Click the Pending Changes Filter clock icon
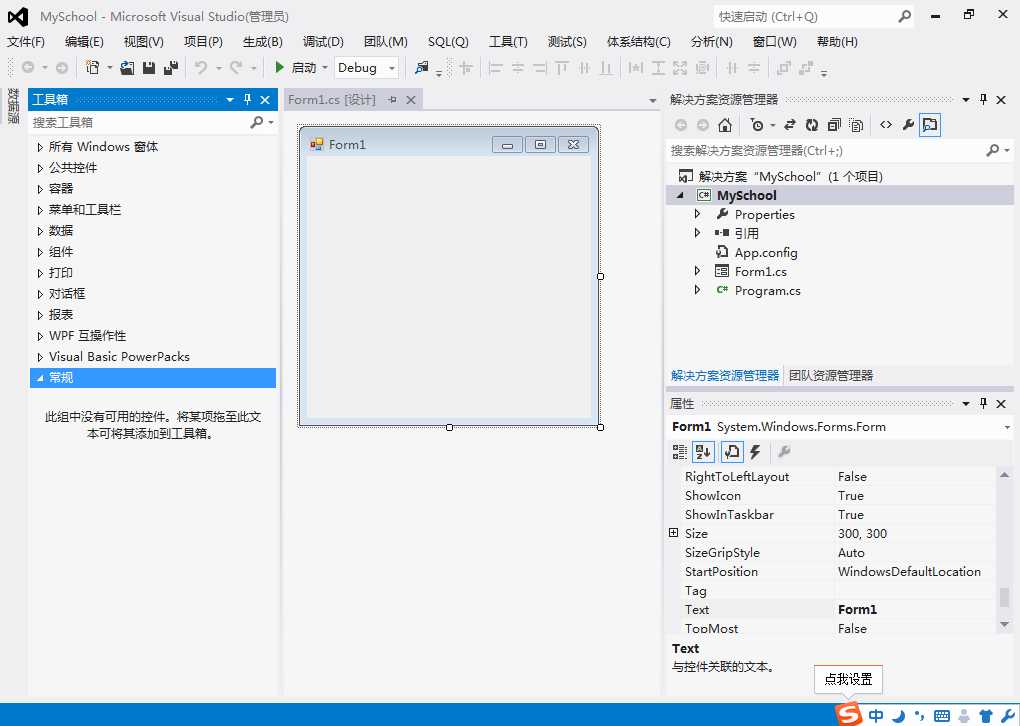 757,125
